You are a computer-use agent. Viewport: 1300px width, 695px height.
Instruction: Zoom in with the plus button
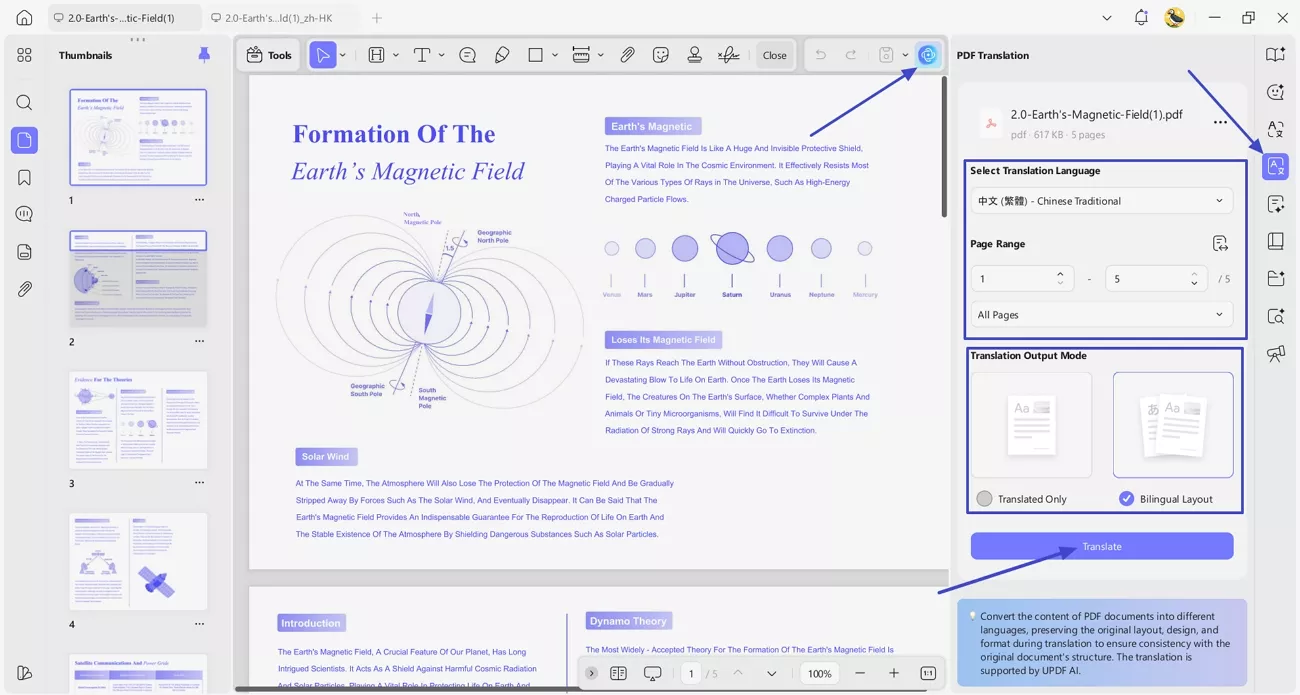tap(894, 673)
